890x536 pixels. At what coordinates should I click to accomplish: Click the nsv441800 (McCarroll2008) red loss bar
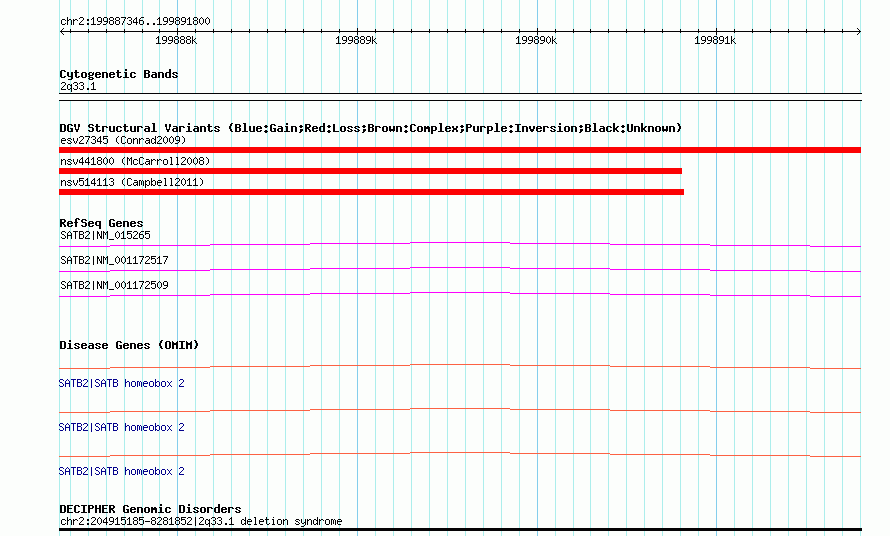coord(370,171)
